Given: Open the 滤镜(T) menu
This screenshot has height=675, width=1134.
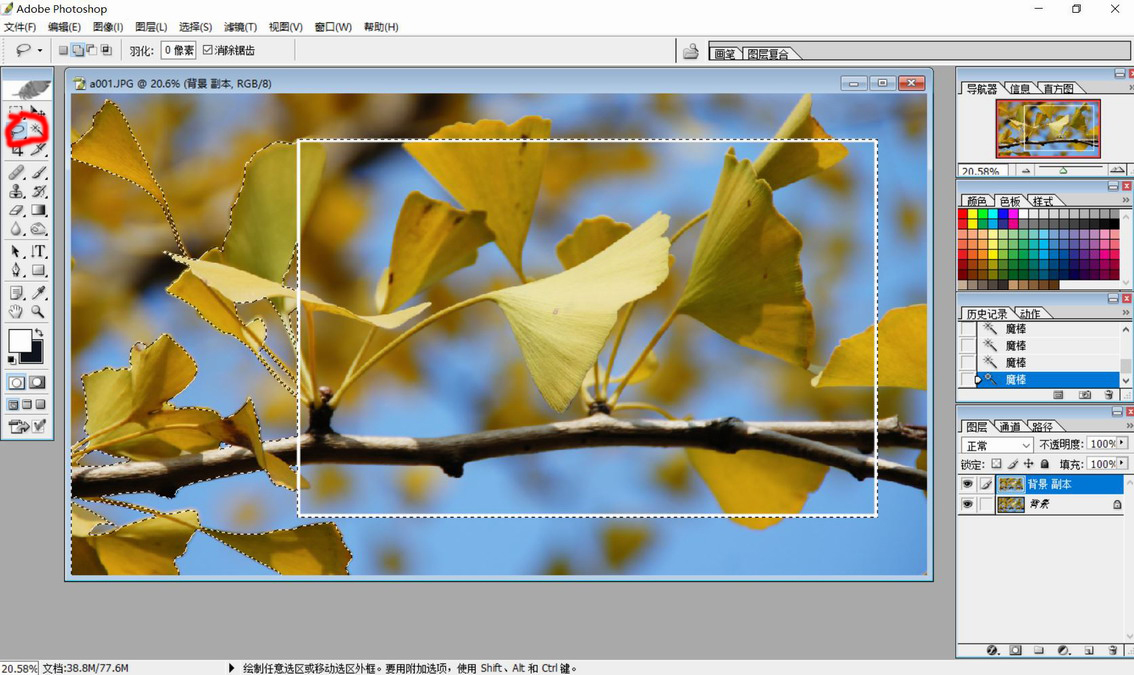Looking at the screenshot, I should point(240,27).
